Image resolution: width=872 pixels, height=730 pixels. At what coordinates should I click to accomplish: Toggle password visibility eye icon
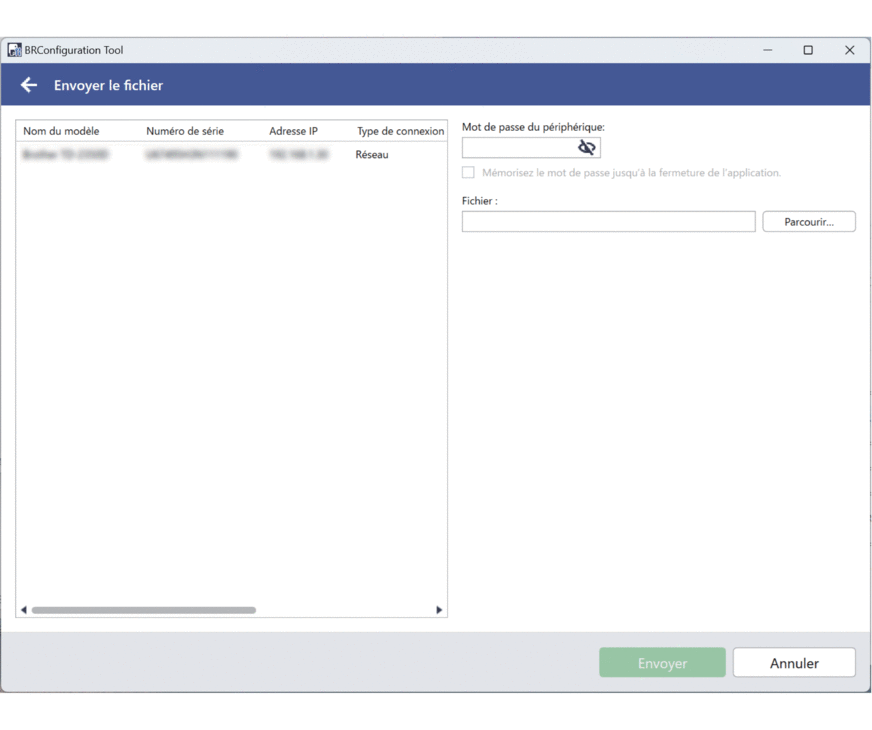(587, 147)
